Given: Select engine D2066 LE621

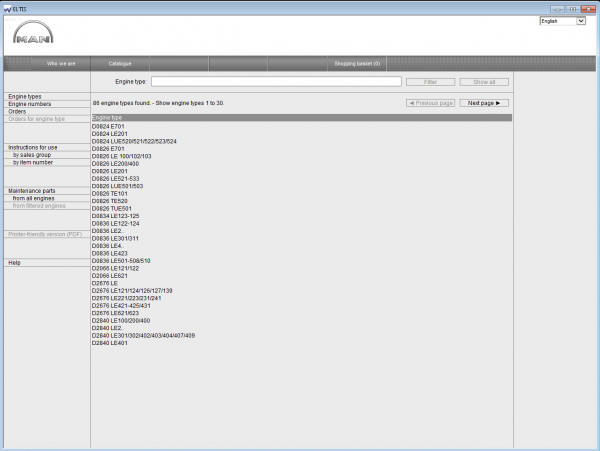Looking at the screenshot, I should pos(110,276).
